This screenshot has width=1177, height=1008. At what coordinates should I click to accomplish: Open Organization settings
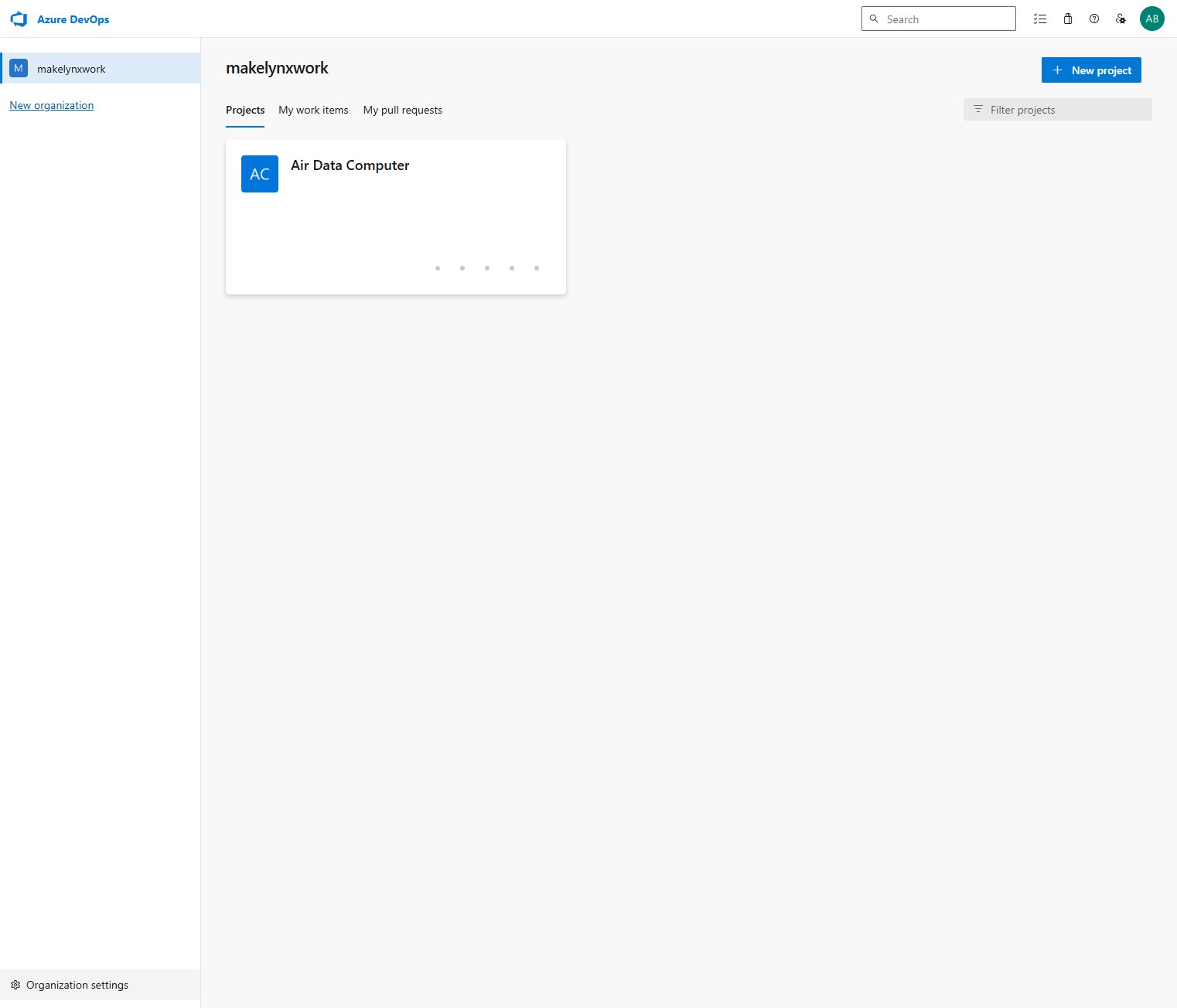(x=101, y=985)
